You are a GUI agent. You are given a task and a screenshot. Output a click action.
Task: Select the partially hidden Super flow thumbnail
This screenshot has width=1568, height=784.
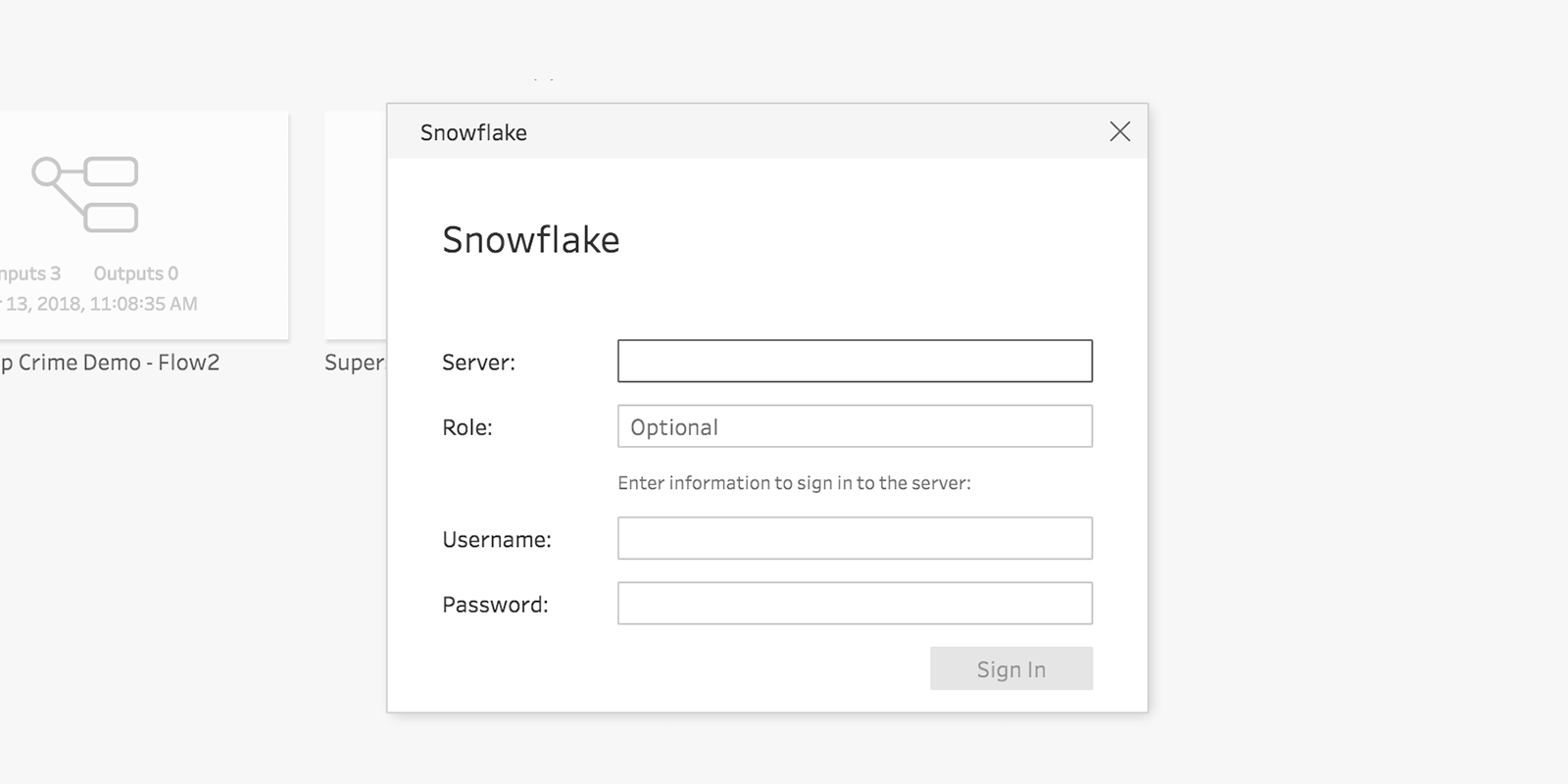(355, 225)
